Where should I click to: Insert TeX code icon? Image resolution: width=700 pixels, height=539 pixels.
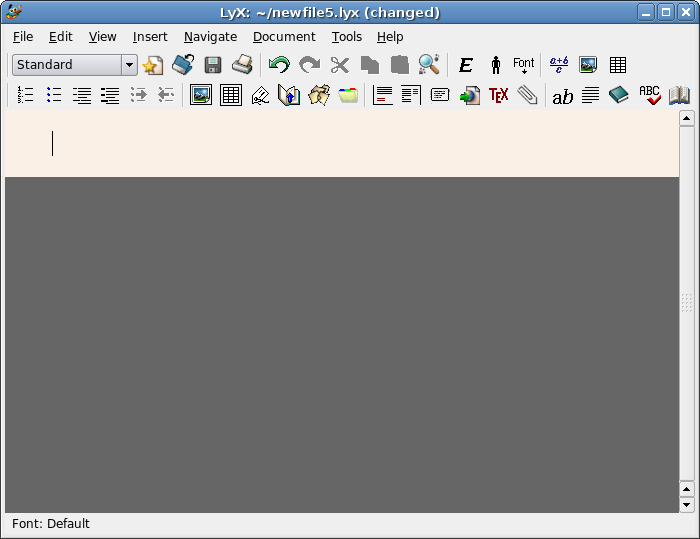coord(499,95)
